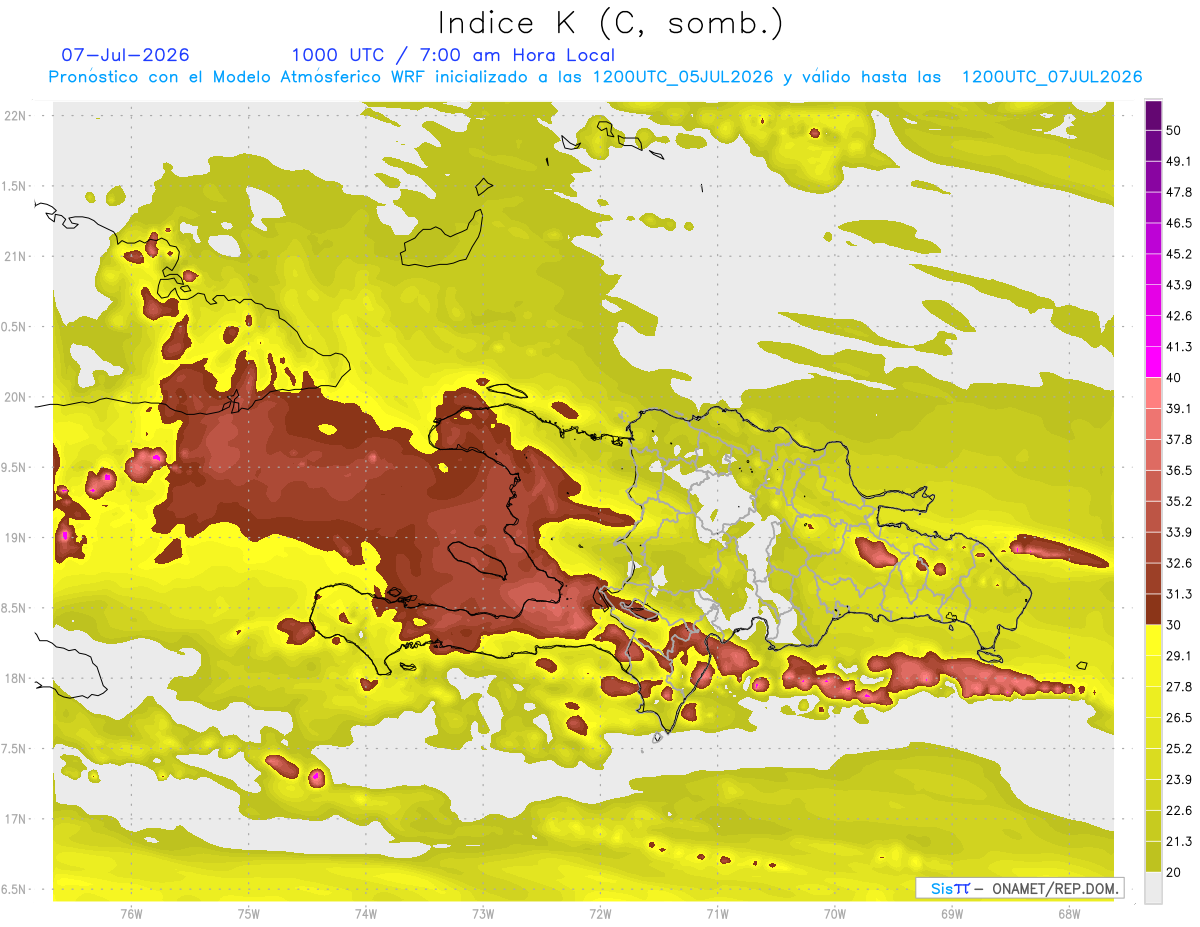Click the colorbar value "50"

1174,130
